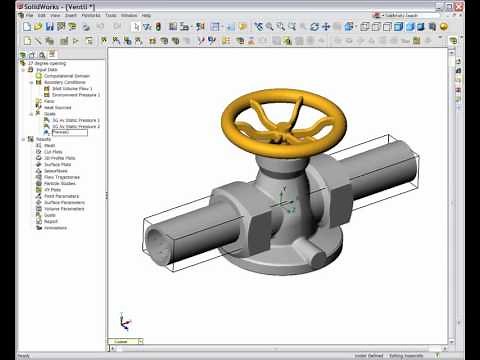Select Inlet Volume Flow 1 item
The image size is (480, 360).
click(72, 89)
